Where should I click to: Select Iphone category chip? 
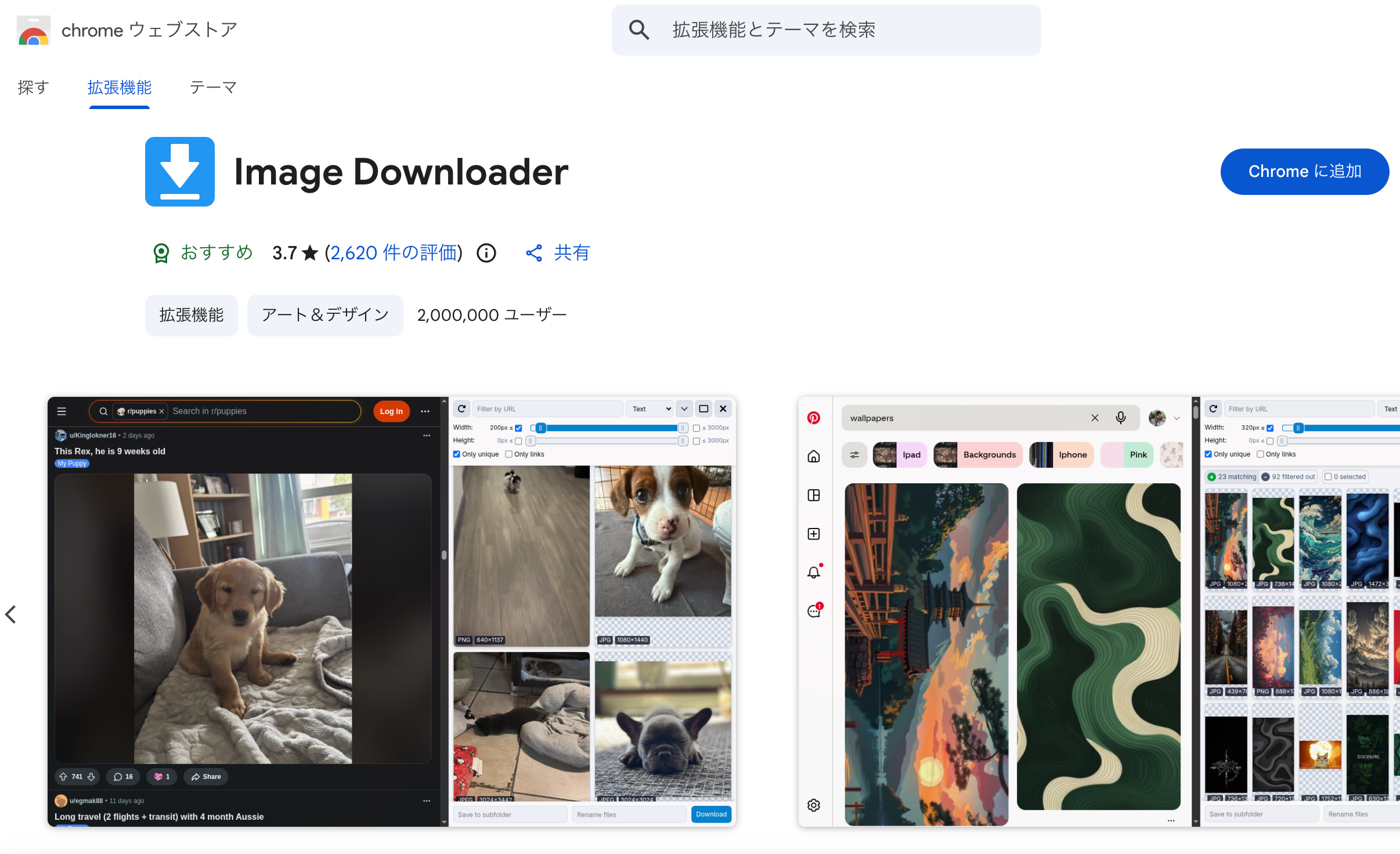coord(1062,455)
